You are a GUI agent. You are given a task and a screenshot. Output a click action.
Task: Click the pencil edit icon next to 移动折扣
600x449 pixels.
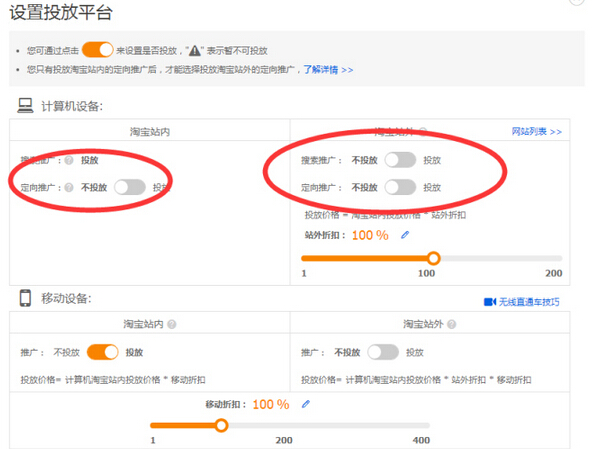[x=306, y=404]
